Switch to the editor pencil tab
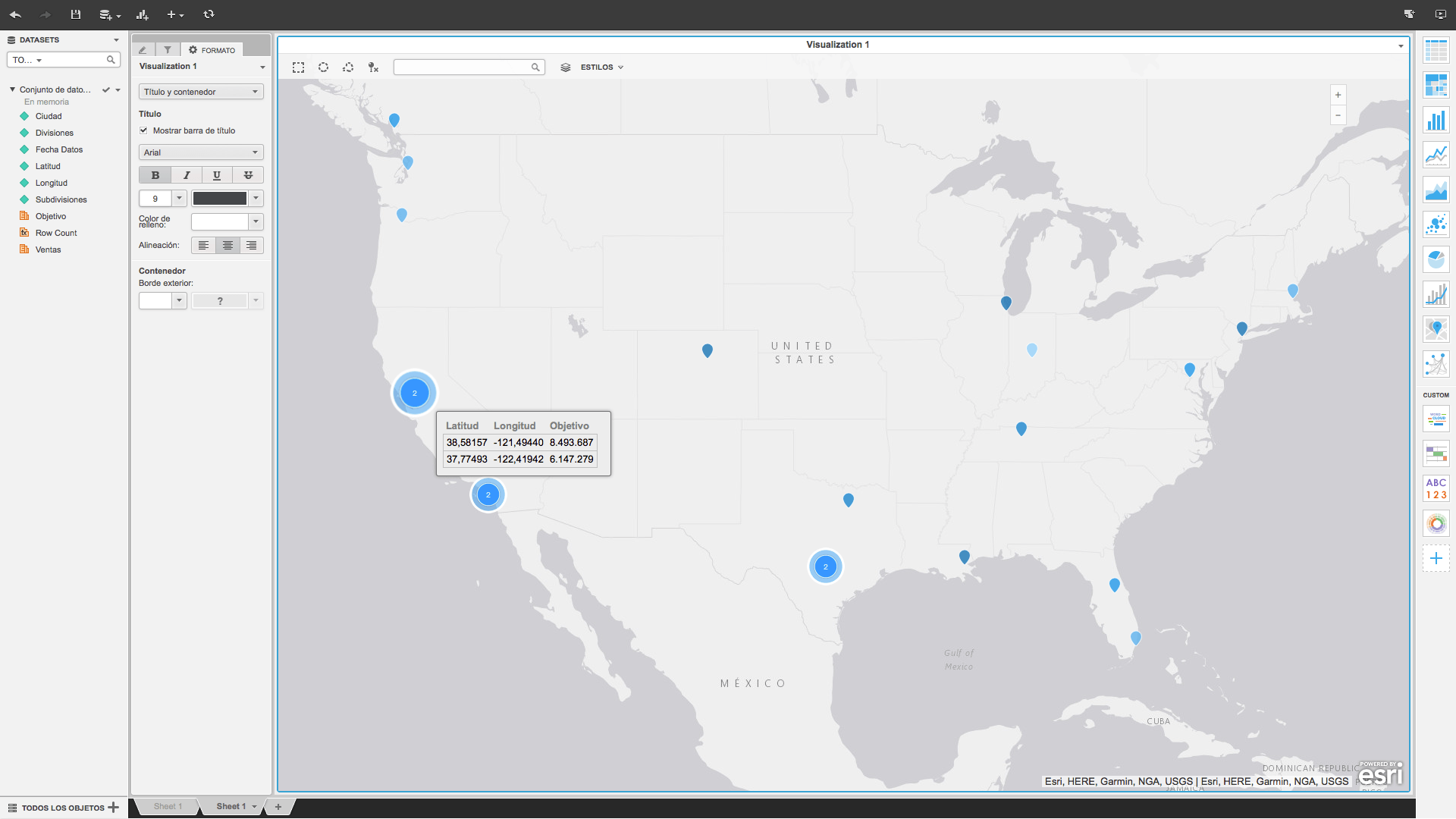 coord(143,50)
